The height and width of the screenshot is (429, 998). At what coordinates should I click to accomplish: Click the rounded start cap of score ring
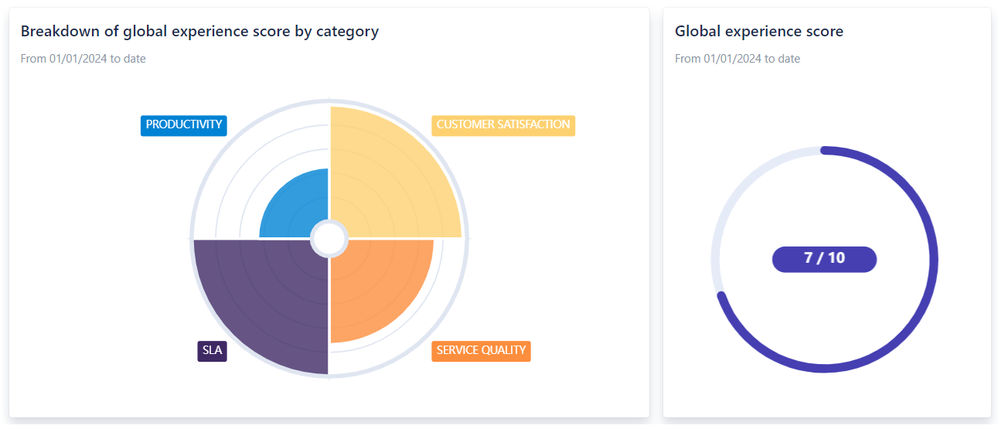[825, 151]
